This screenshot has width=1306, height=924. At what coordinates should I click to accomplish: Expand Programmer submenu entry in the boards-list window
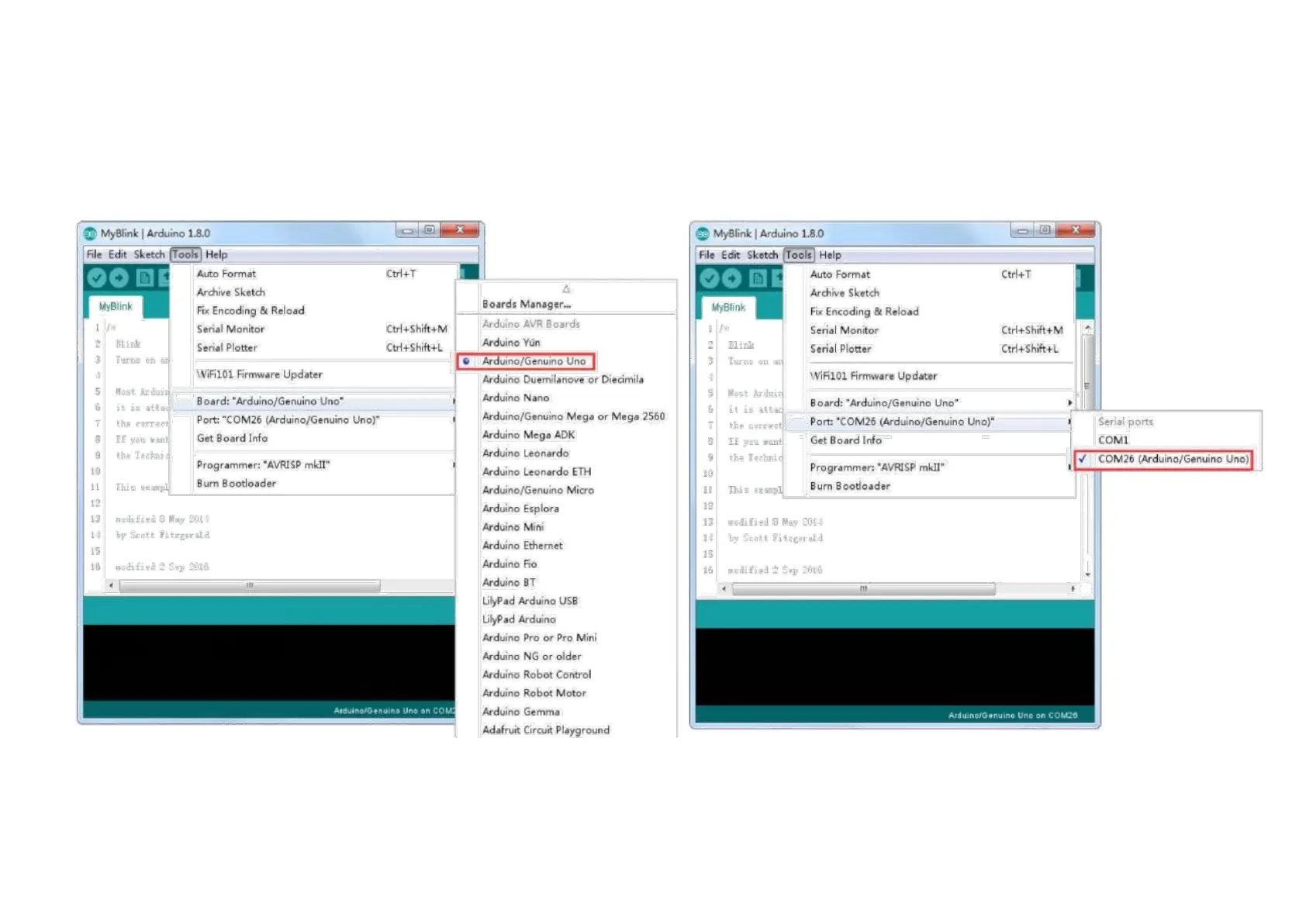point(313,465)
